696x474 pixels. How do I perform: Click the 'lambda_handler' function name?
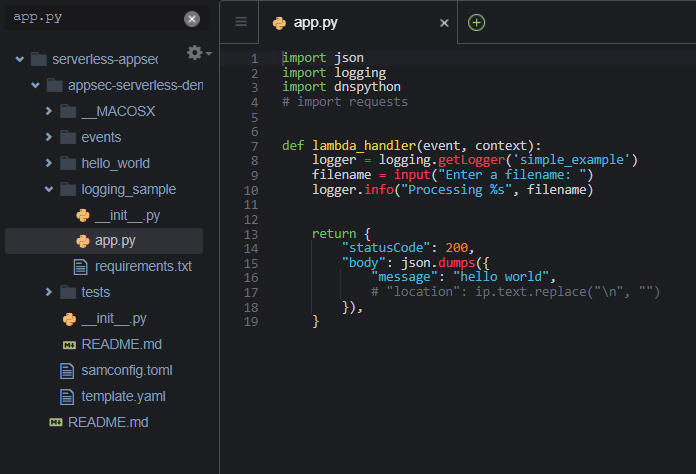click(364, 146)
